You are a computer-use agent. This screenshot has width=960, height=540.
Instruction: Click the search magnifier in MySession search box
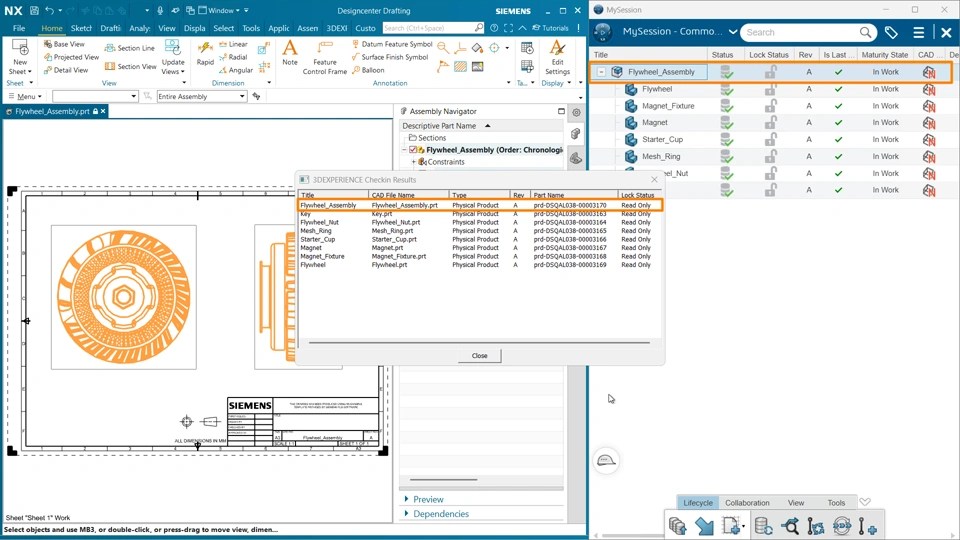(865, 32)
